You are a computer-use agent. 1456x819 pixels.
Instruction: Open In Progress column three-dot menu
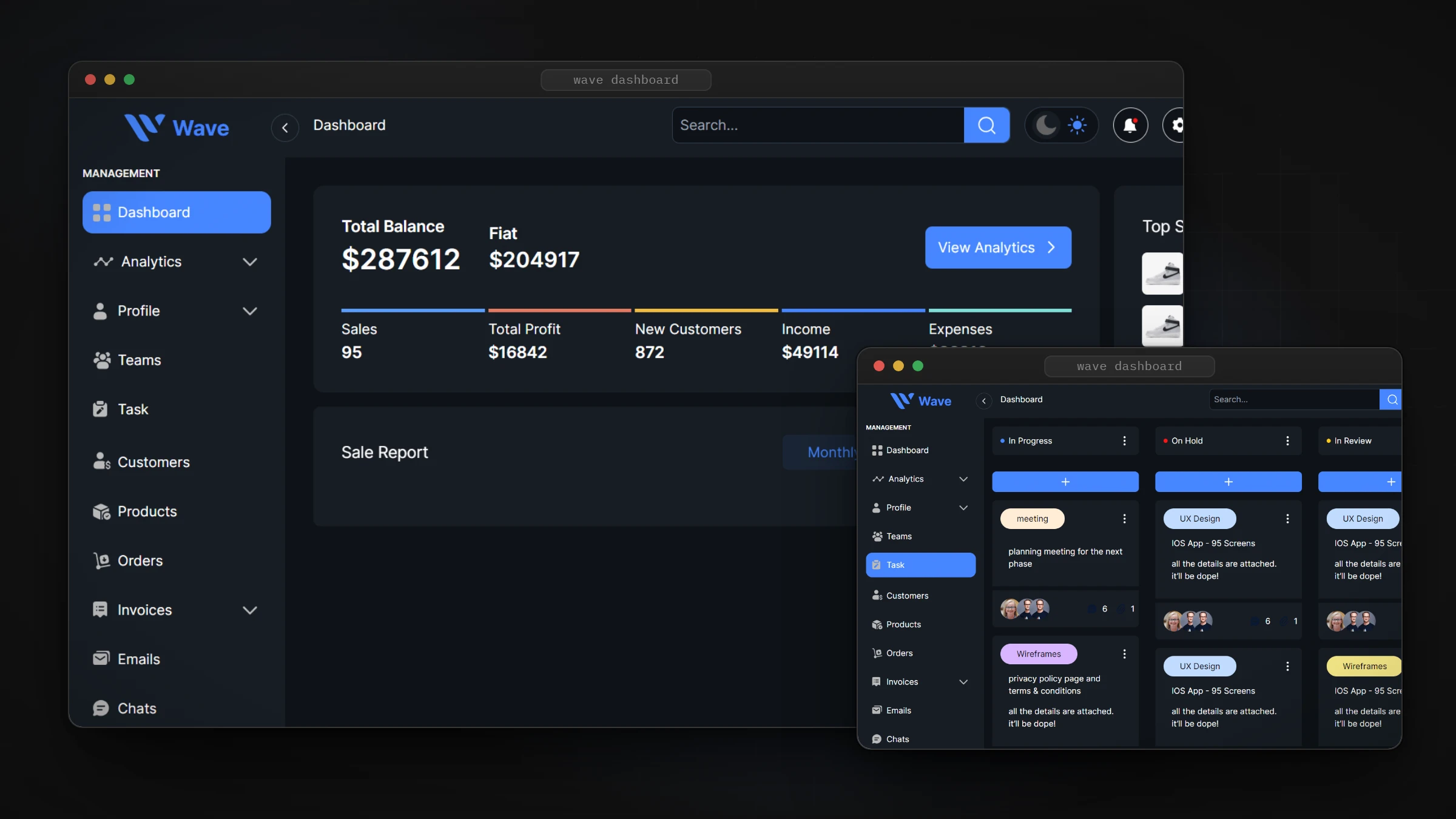tap(1124, 440)
